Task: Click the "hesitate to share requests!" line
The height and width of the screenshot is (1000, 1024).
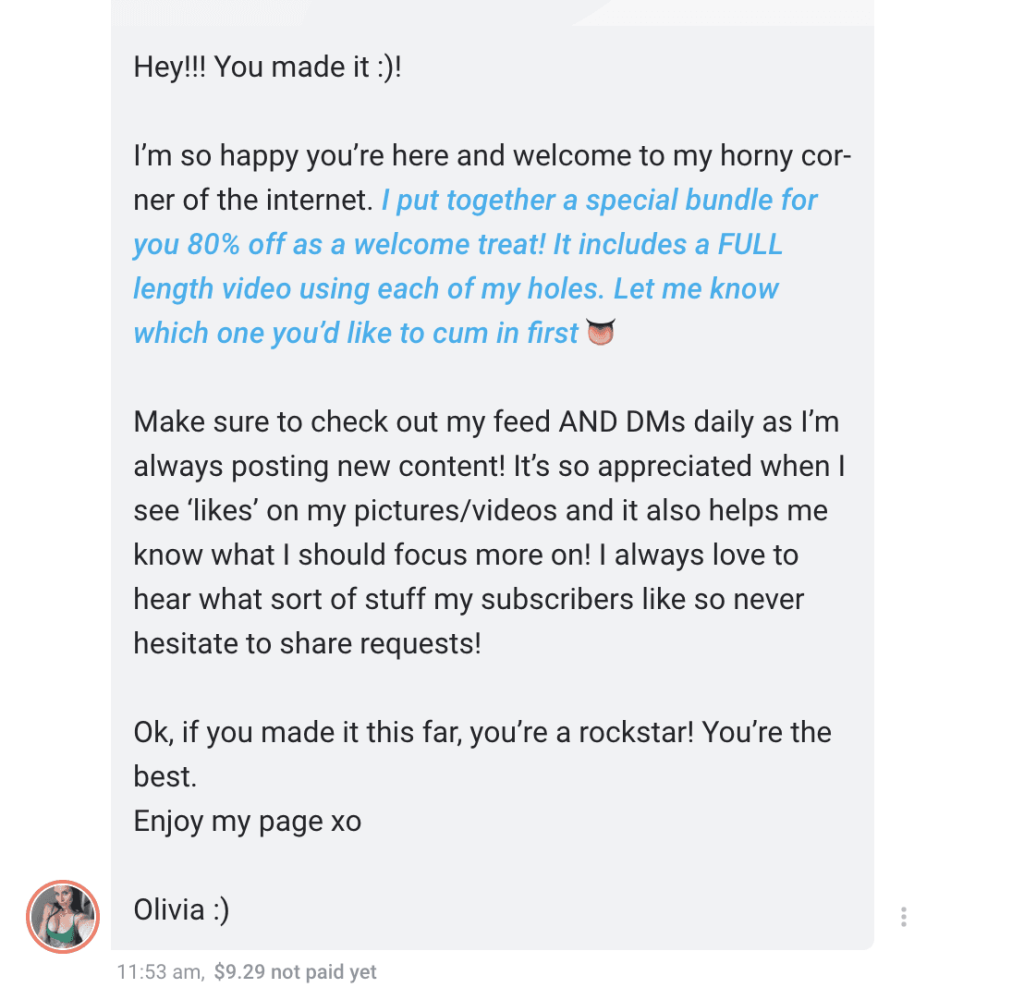Action: coord(307,643)
